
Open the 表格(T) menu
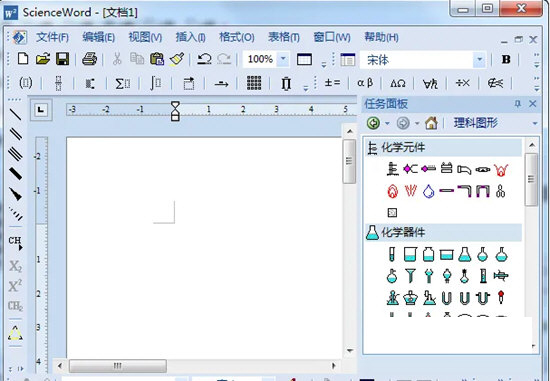(284, 37)
